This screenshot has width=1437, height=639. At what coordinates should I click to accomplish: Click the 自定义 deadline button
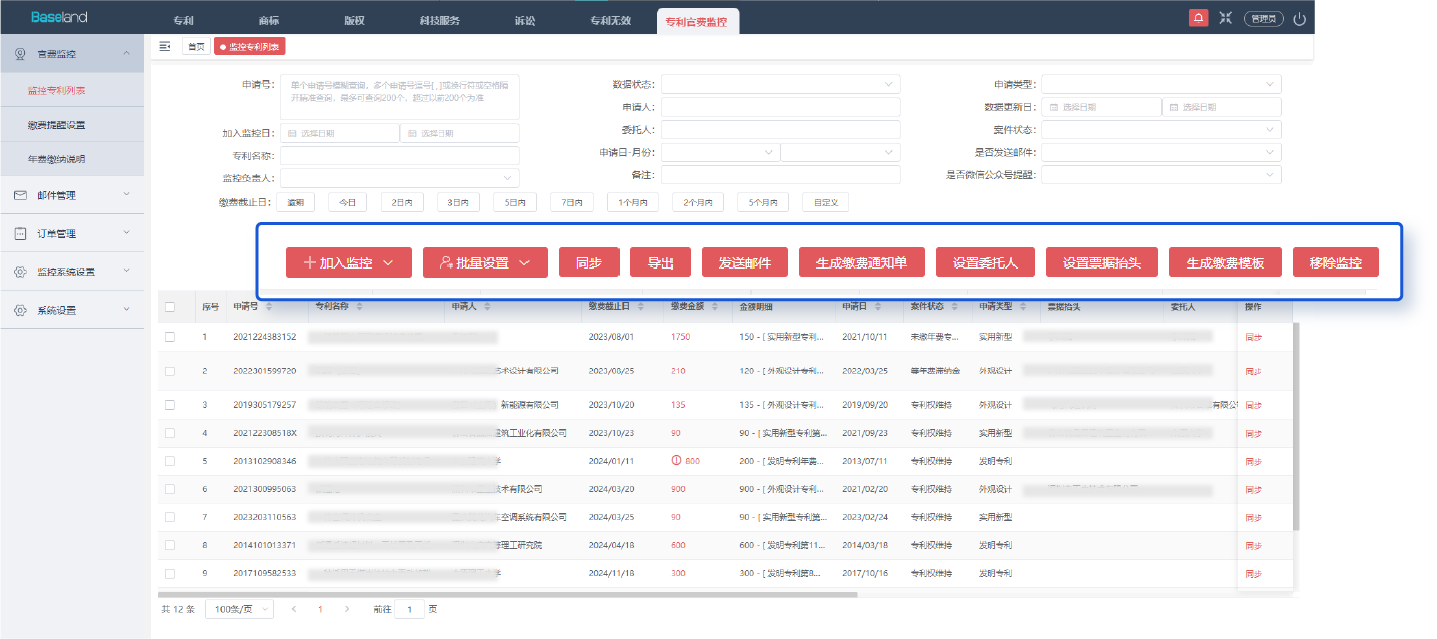pyautogui.click(x=824, y=202)
